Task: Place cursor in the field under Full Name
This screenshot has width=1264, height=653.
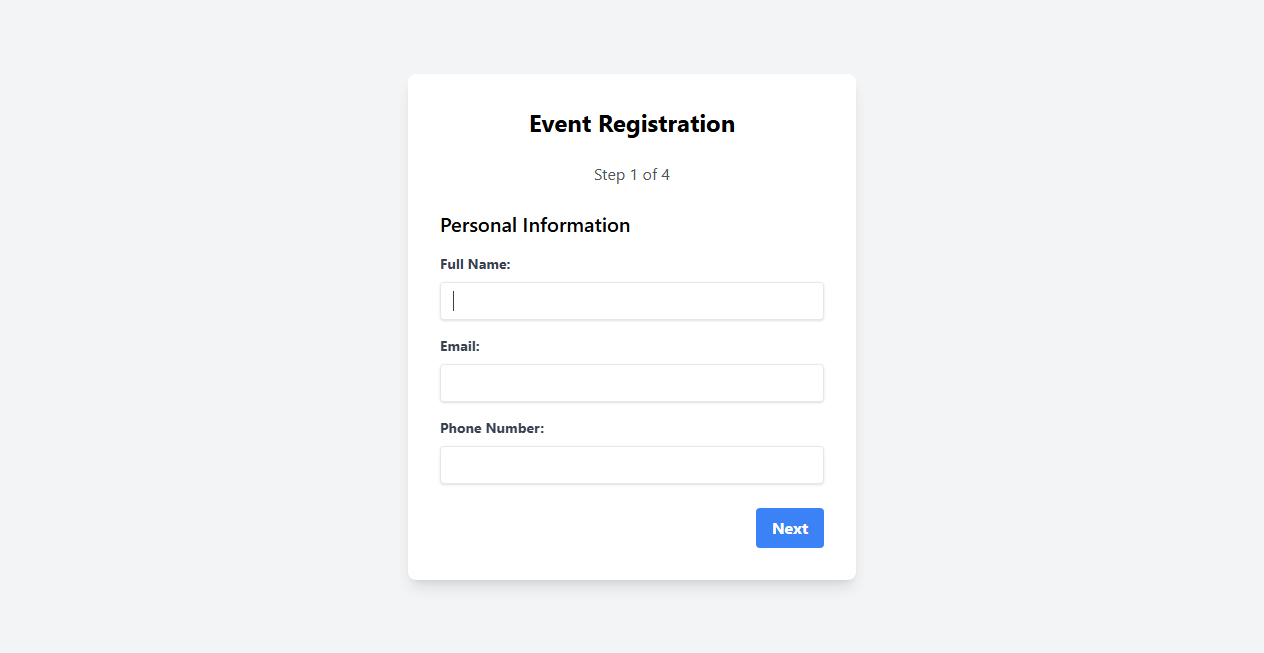Action: pyautogui.click(x=632, y=301)
